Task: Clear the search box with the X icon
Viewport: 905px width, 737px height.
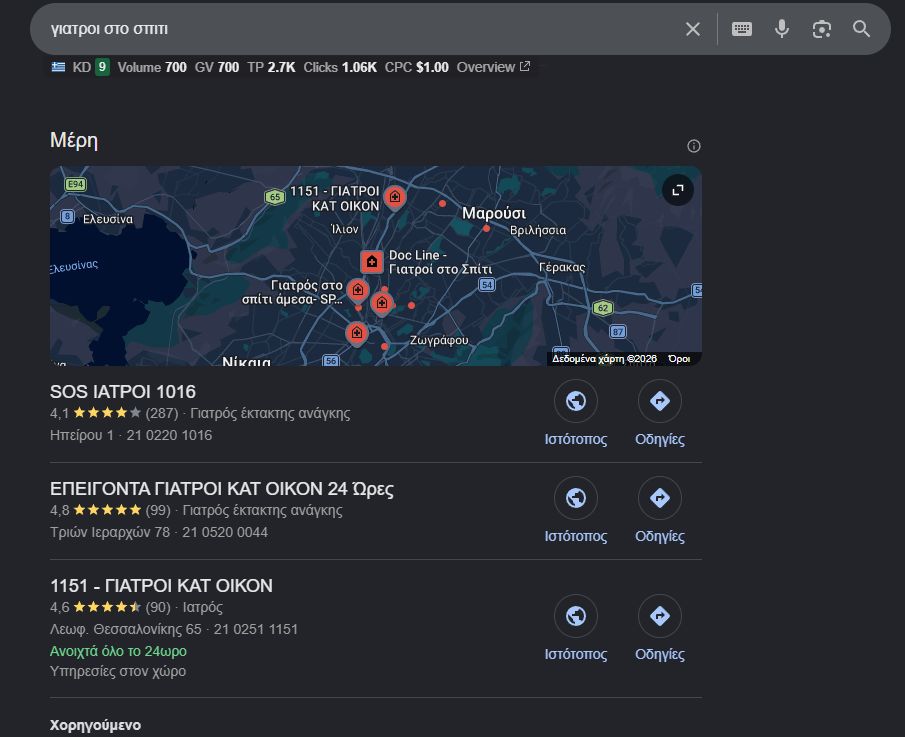Action: [x=693, y=29]
